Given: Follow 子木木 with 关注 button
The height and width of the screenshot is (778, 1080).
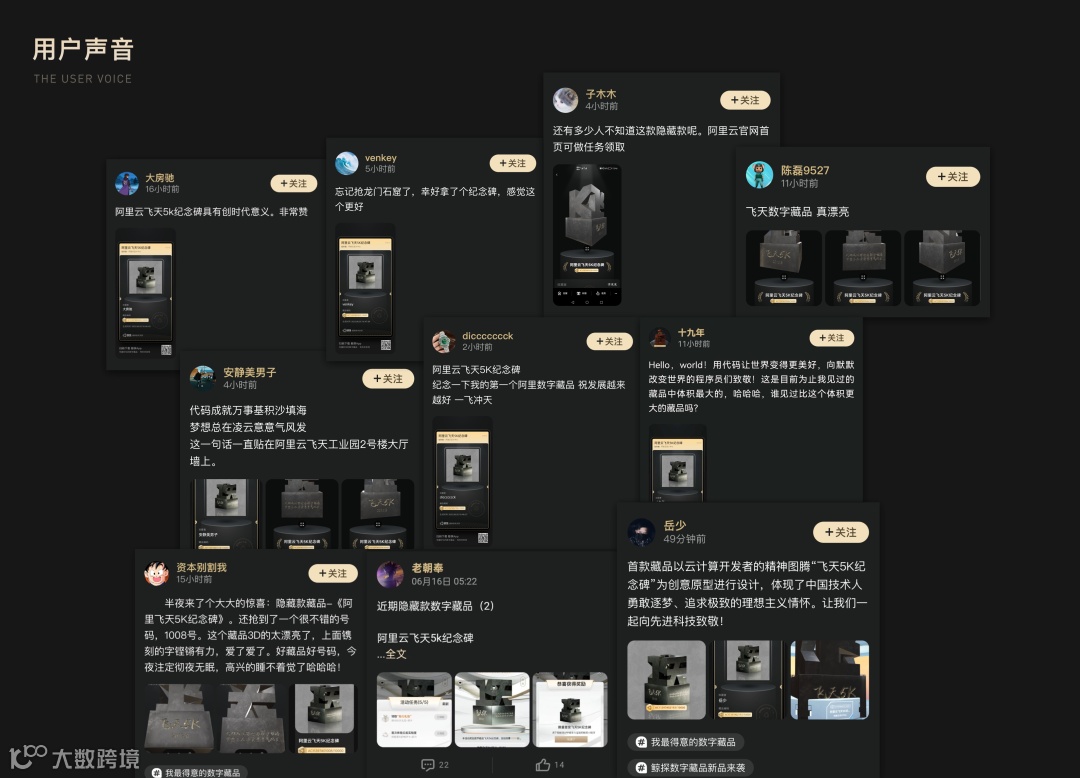Looking at the screenshot, I should 745,100.
